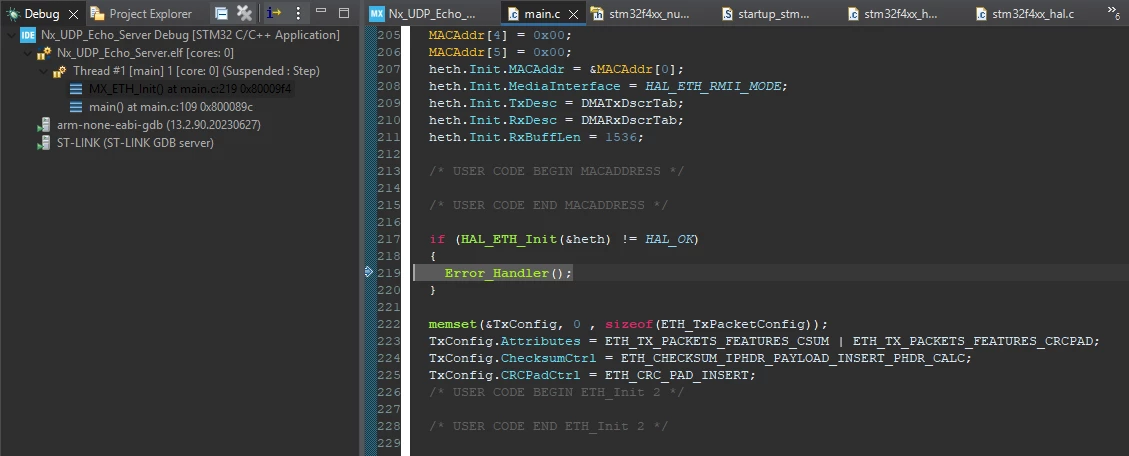Click HAL_ETH_Init in the if statement
This screenshot has width=1129, height=456.
point(510,239)
